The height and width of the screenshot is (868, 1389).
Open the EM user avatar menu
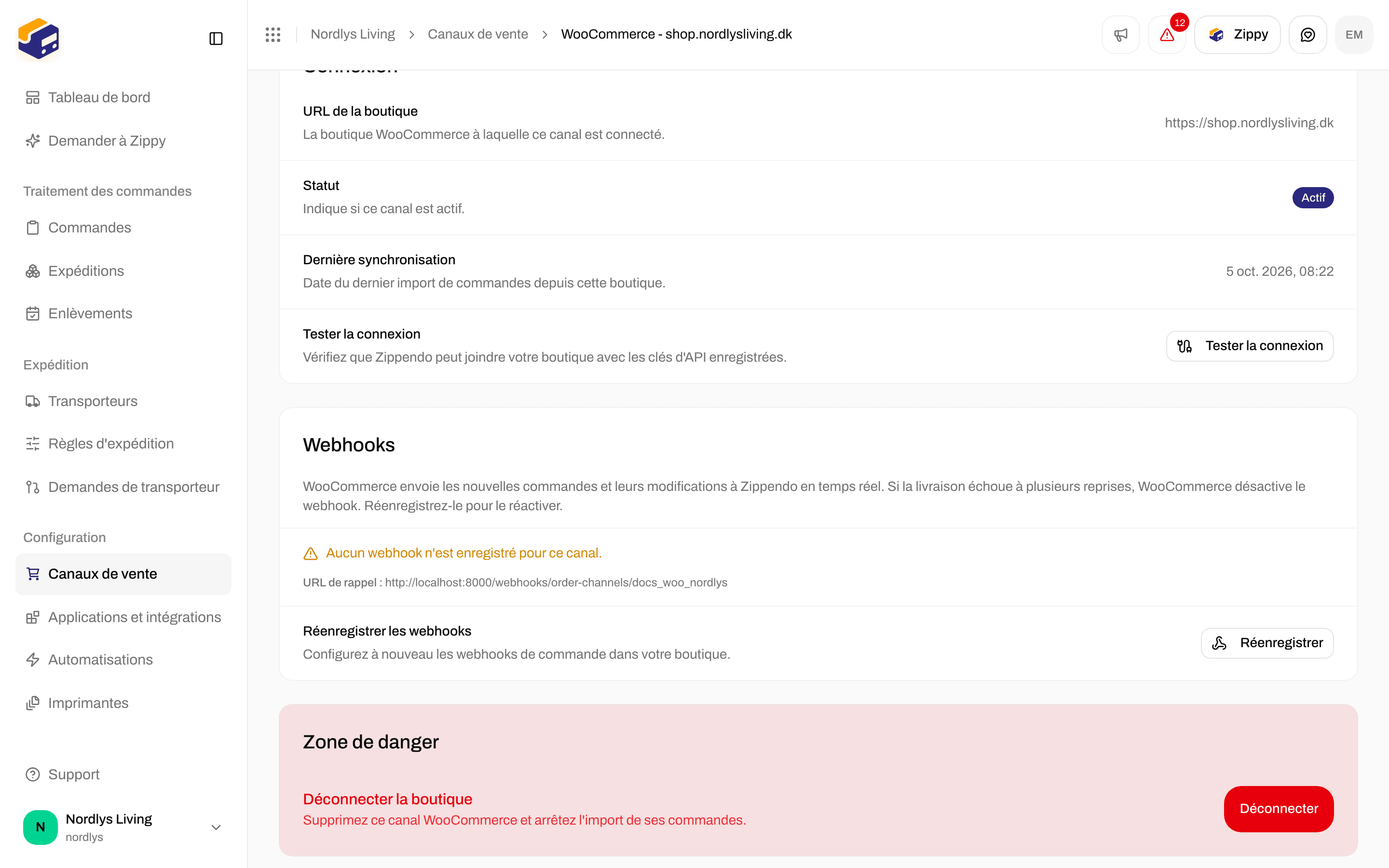1354,34
